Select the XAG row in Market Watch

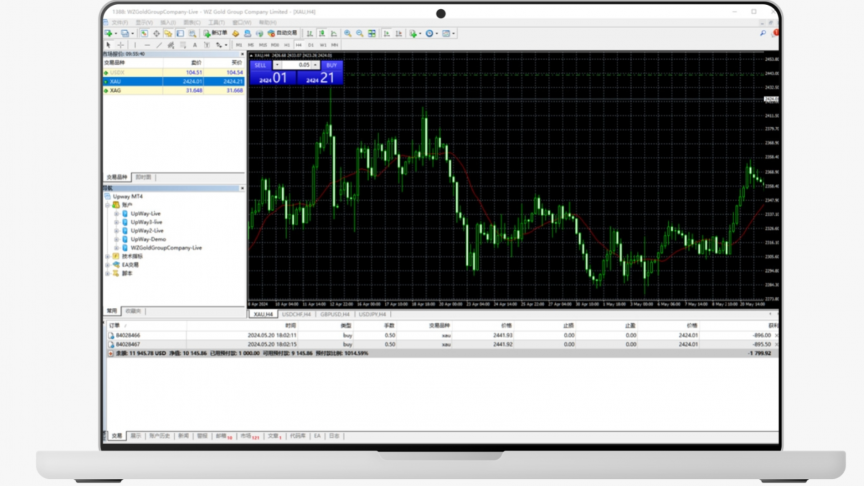click(x=174, y=90)
